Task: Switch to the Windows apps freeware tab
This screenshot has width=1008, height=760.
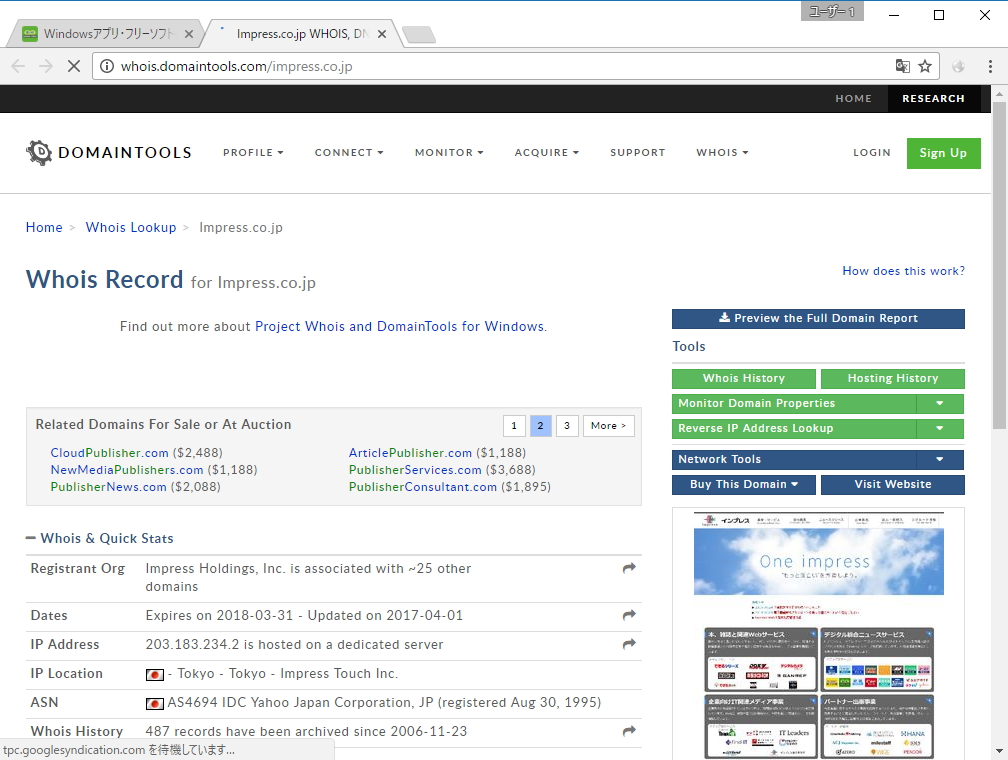Action: (x=106, y=34)
